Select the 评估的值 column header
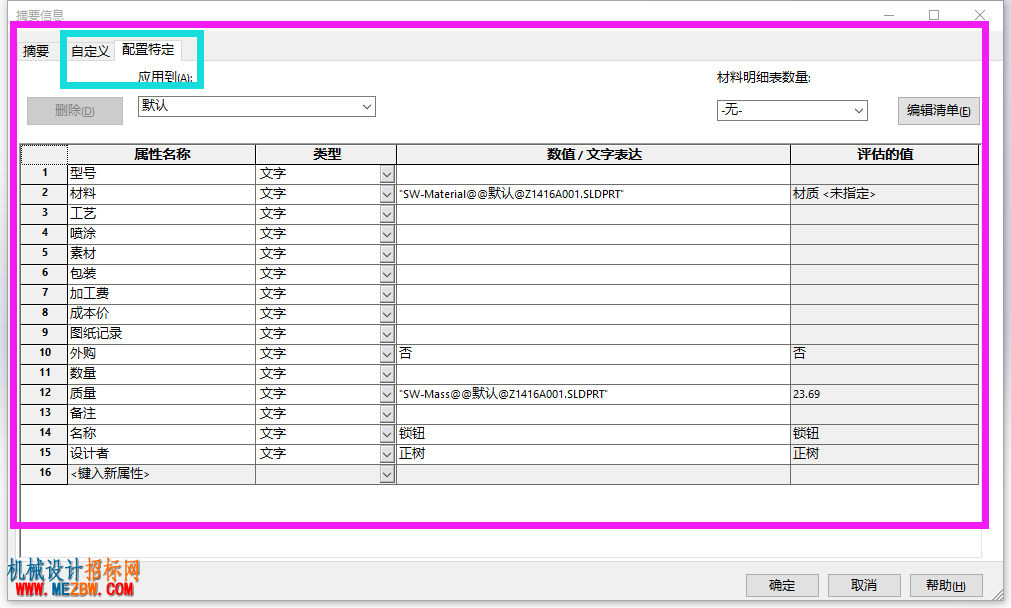 coord(884,154)
